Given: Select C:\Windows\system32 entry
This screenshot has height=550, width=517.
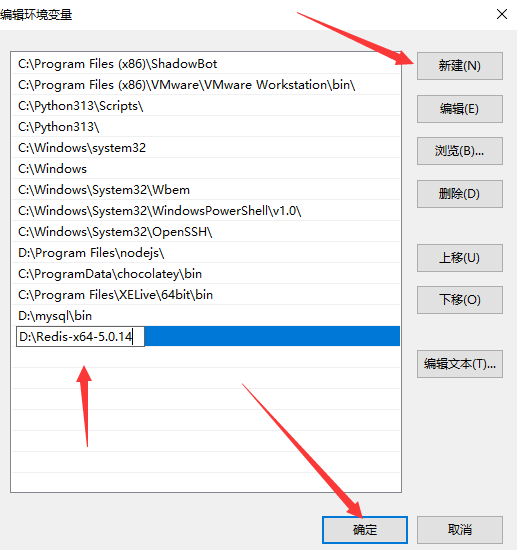Looking at the screenshot, I should (x=206, y=148).
